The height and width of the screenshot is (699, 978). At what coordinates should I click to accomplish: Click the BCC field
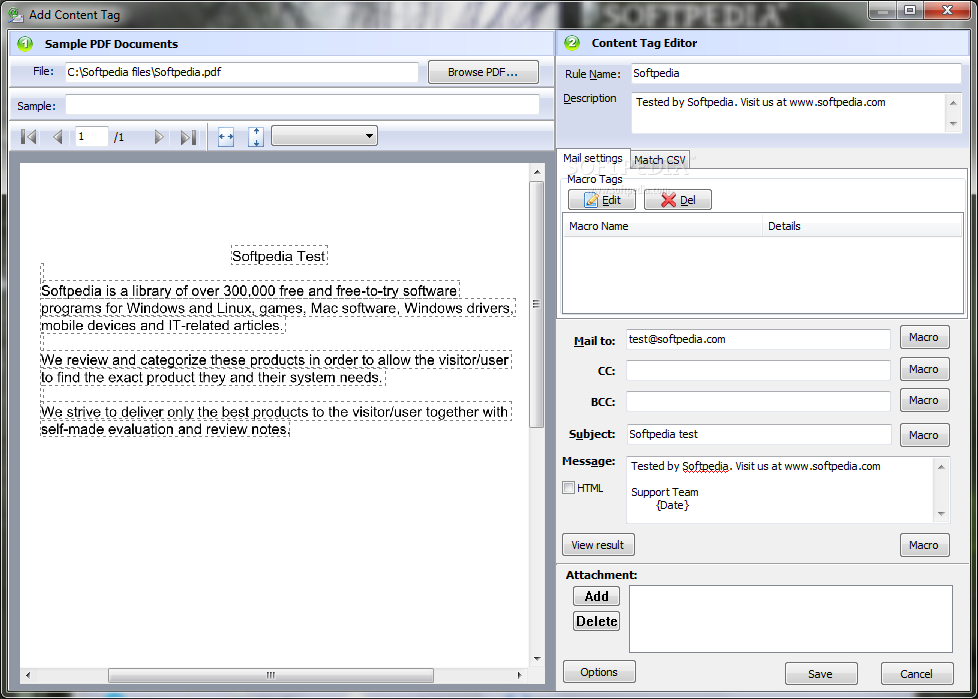coord(758,402)
